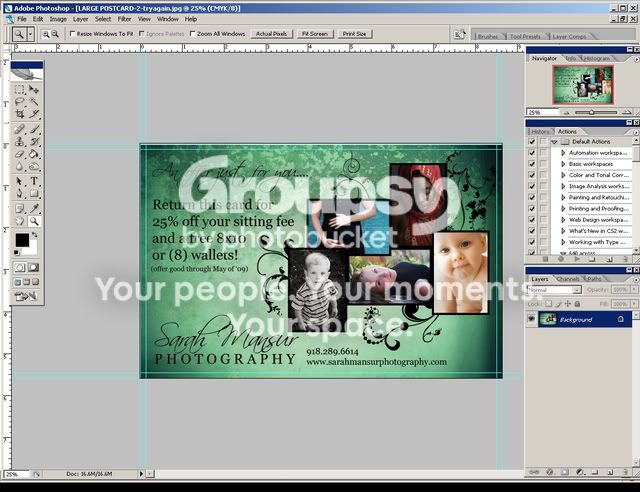Toggle checkbox for Web Design workspaces action
Image resolution: width=640 pixels, height=492 pixels.
tap(531, 220)
